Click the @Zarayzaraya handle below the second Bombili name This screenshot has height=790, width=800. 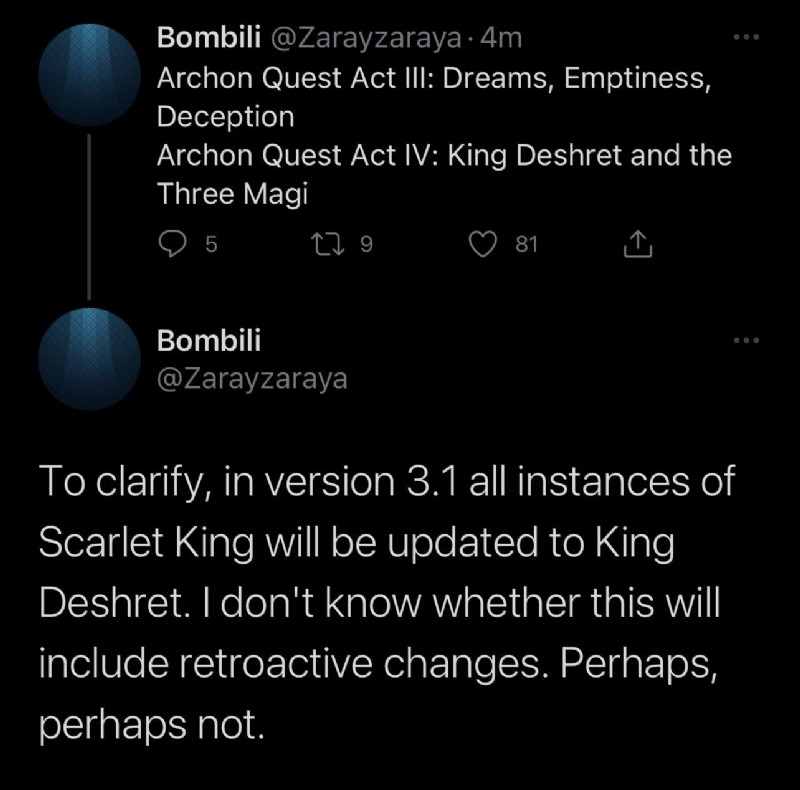[253, 379]
